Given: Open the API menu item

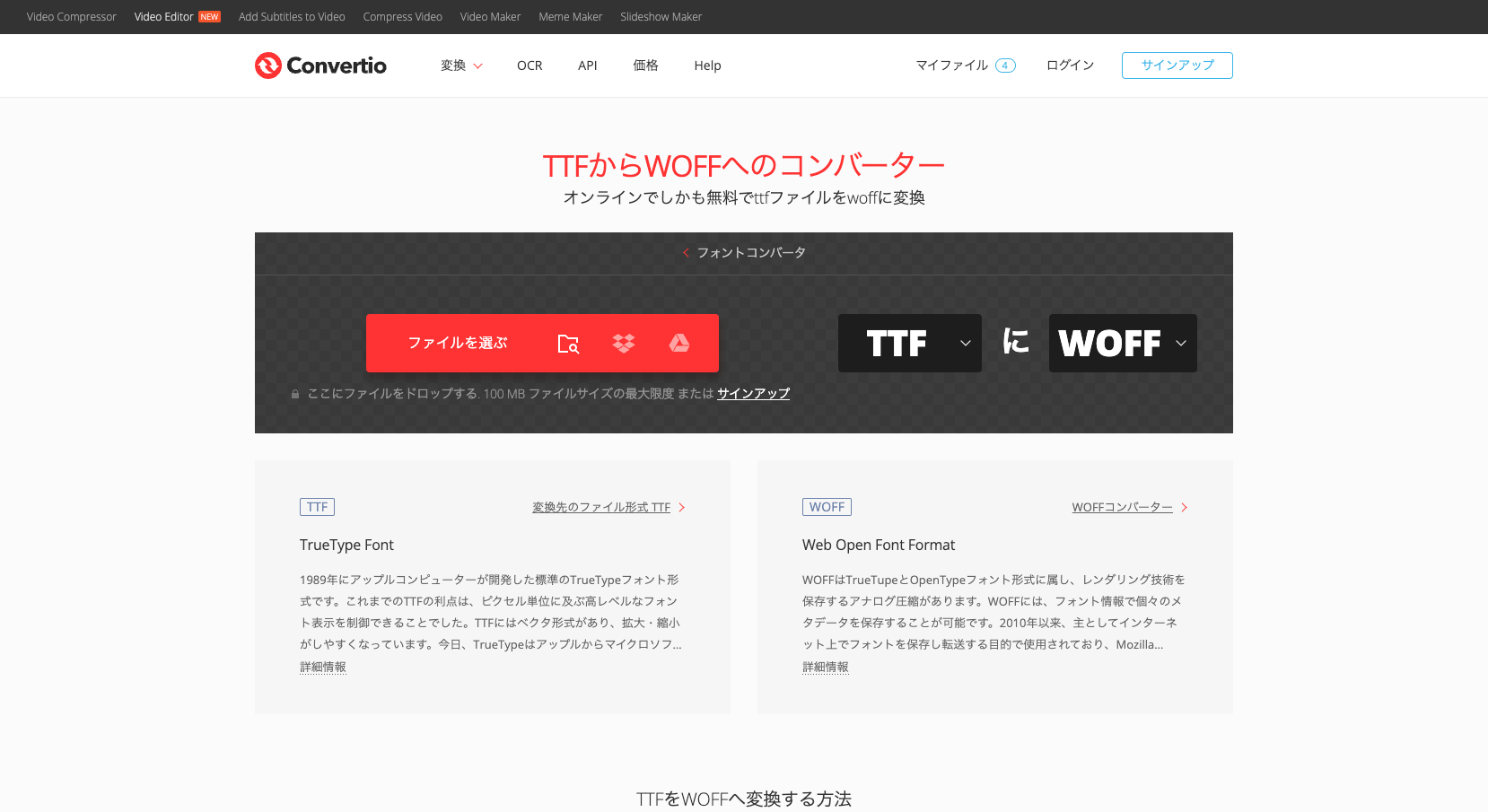Looking at the screenshot, I should (588, 65).
